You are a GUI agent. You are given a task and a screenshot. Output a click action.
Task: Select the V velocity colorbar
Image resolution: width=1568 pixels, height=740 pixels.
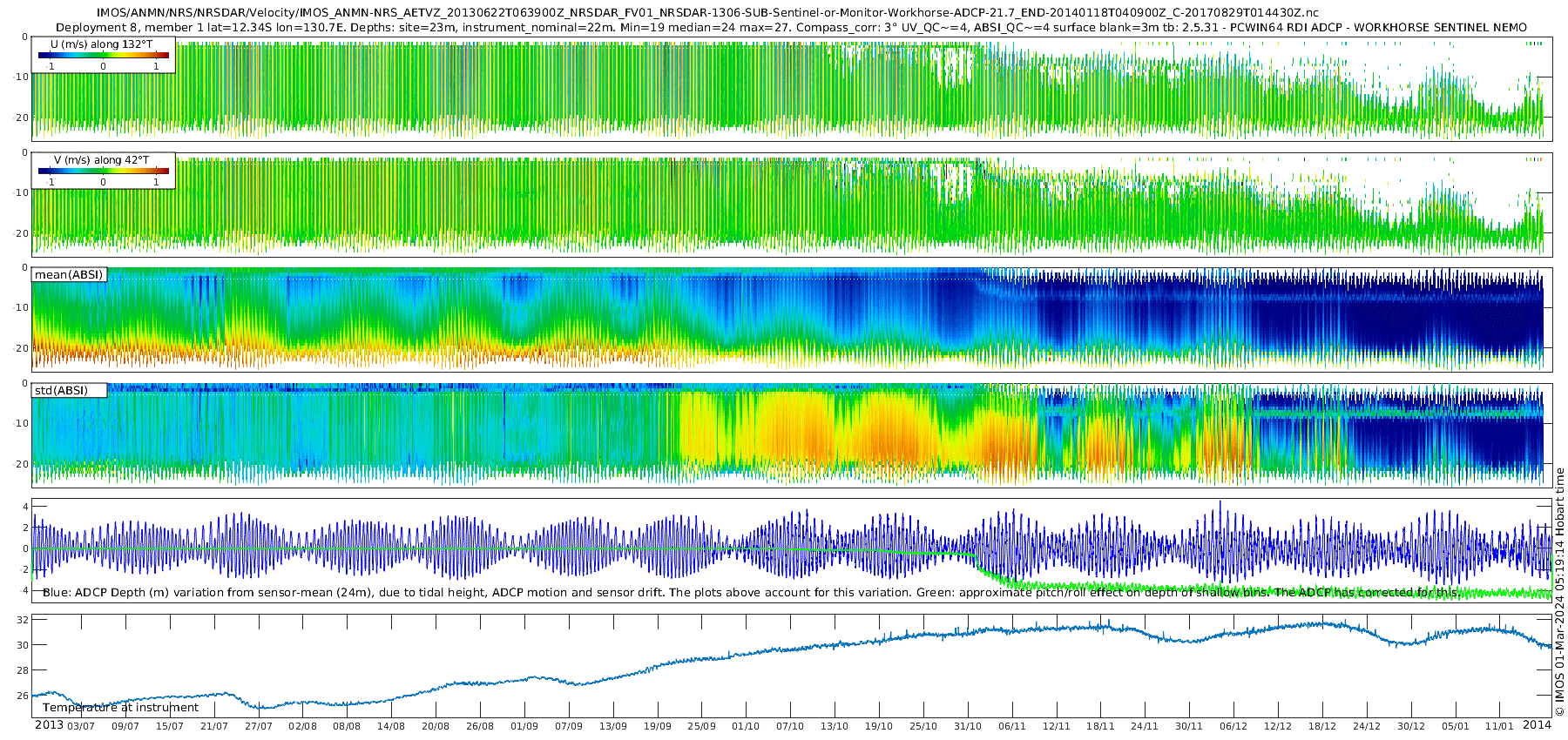tap(104, 171)
